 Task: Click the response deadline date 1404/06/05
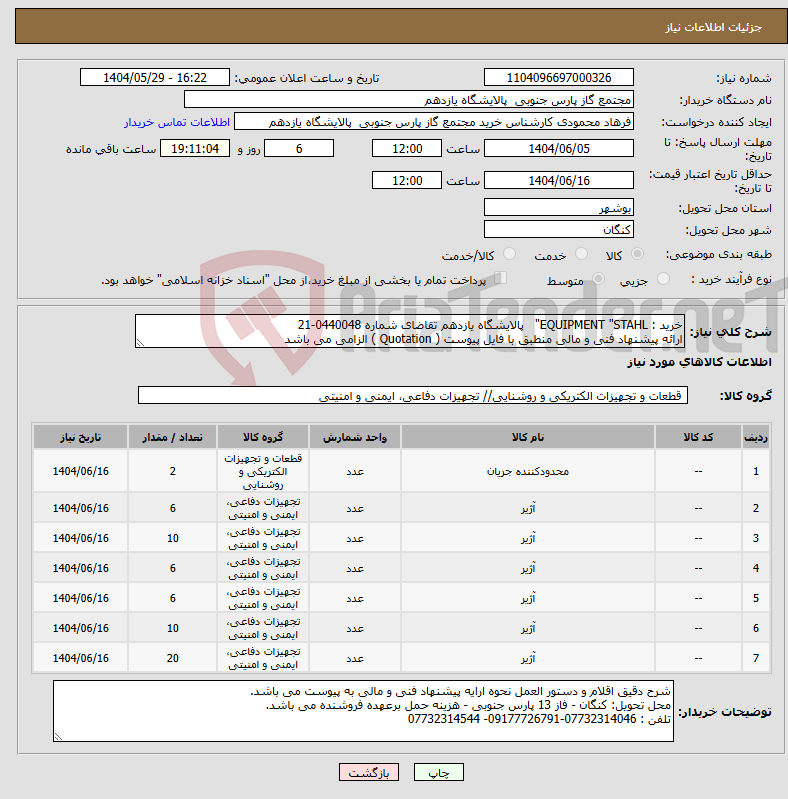pos(559,148)
